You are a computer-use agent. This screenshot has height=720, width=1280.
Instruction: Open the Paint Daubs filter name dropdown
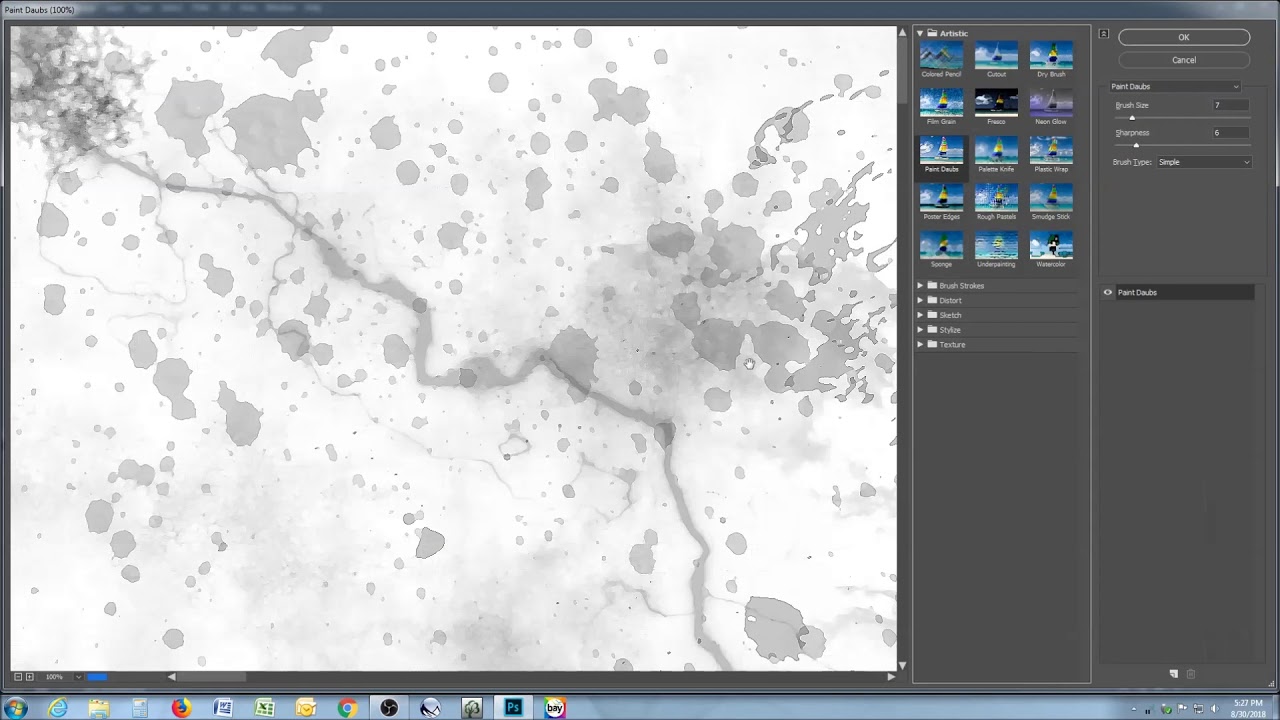coord(1175,87)
